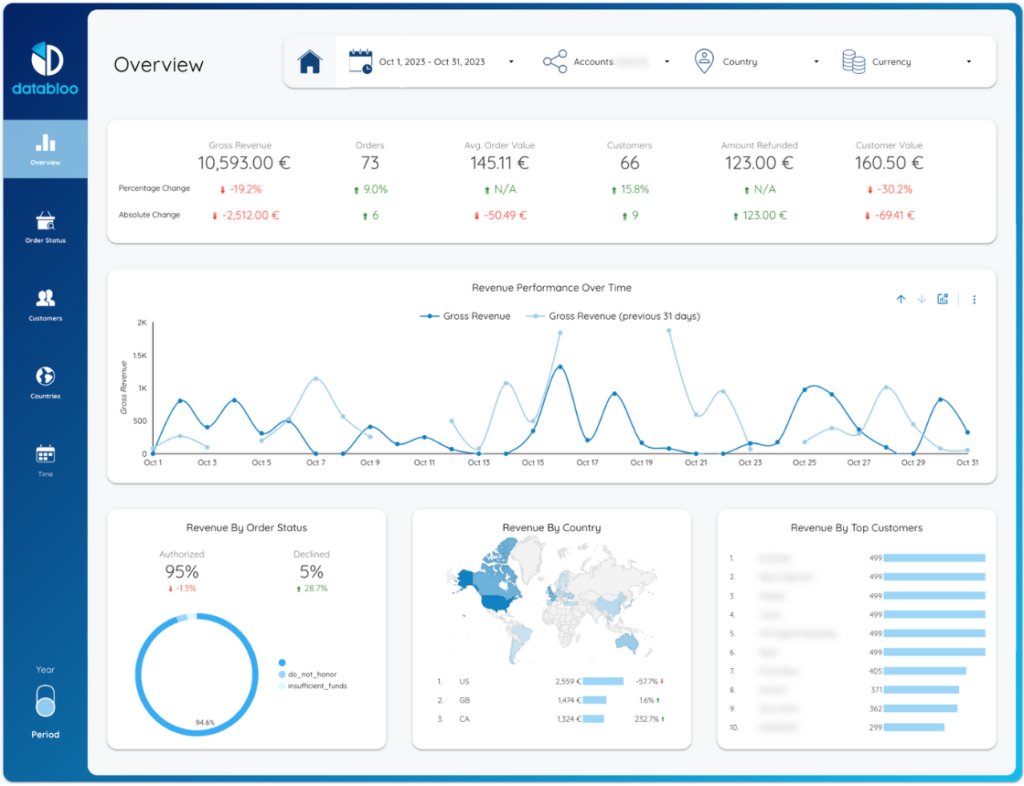Open the Countries section in the sidebar

click(x=45, y=380)
